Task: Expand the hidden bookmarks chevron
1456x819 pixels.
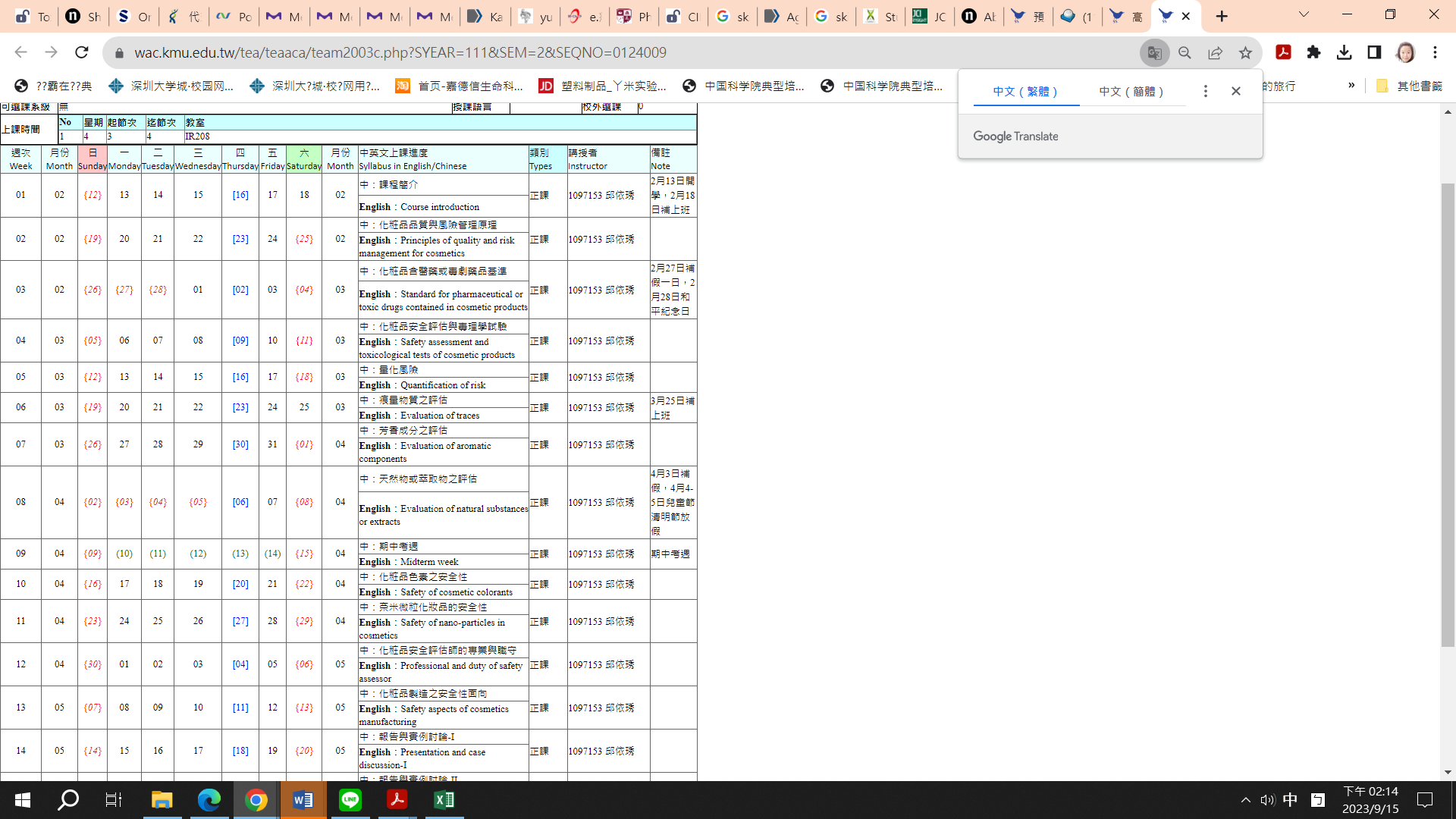Action: pos(1351,86)
